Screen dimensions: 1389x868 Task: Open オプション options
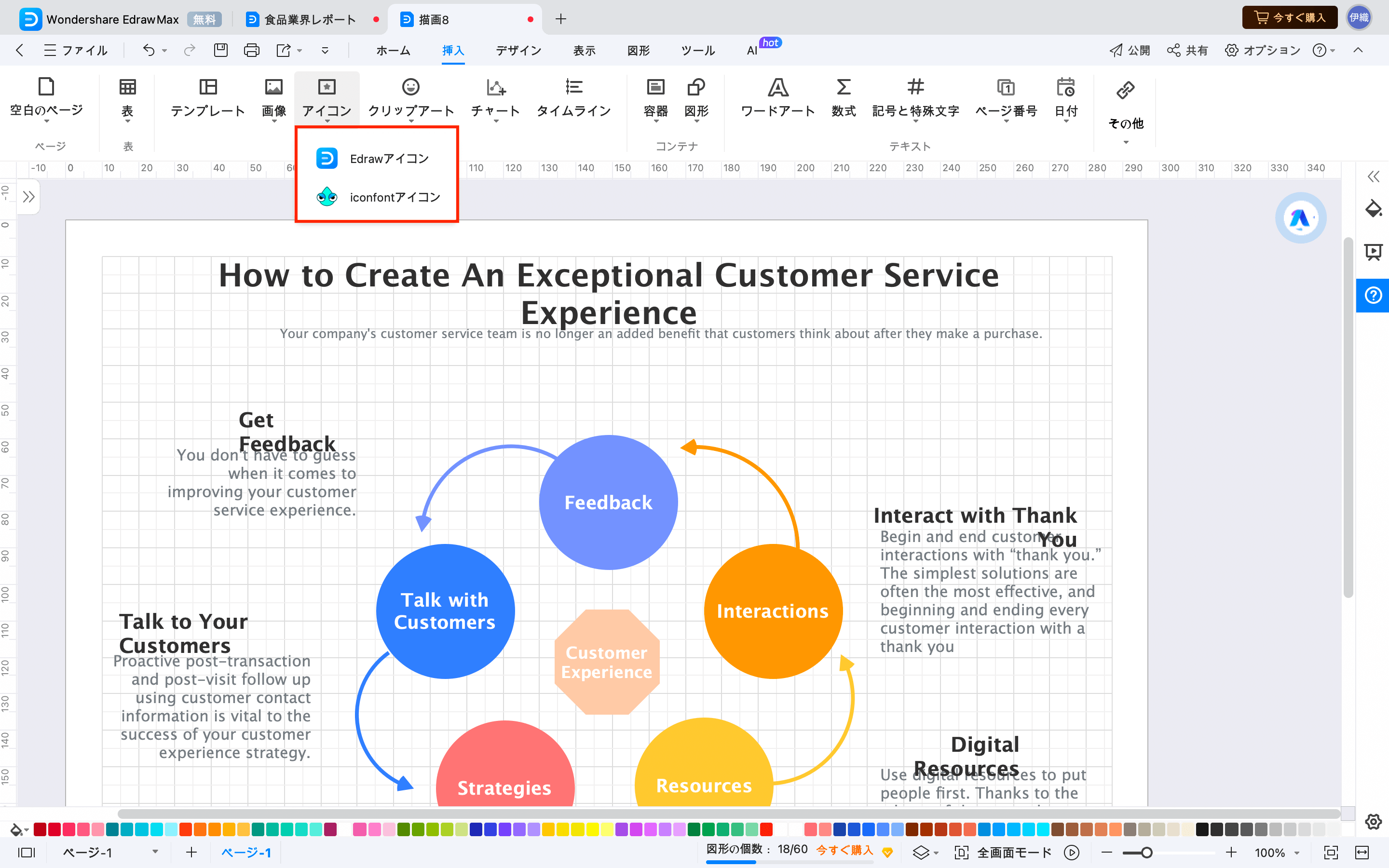pyautogui.click(x=1263, y=51)
